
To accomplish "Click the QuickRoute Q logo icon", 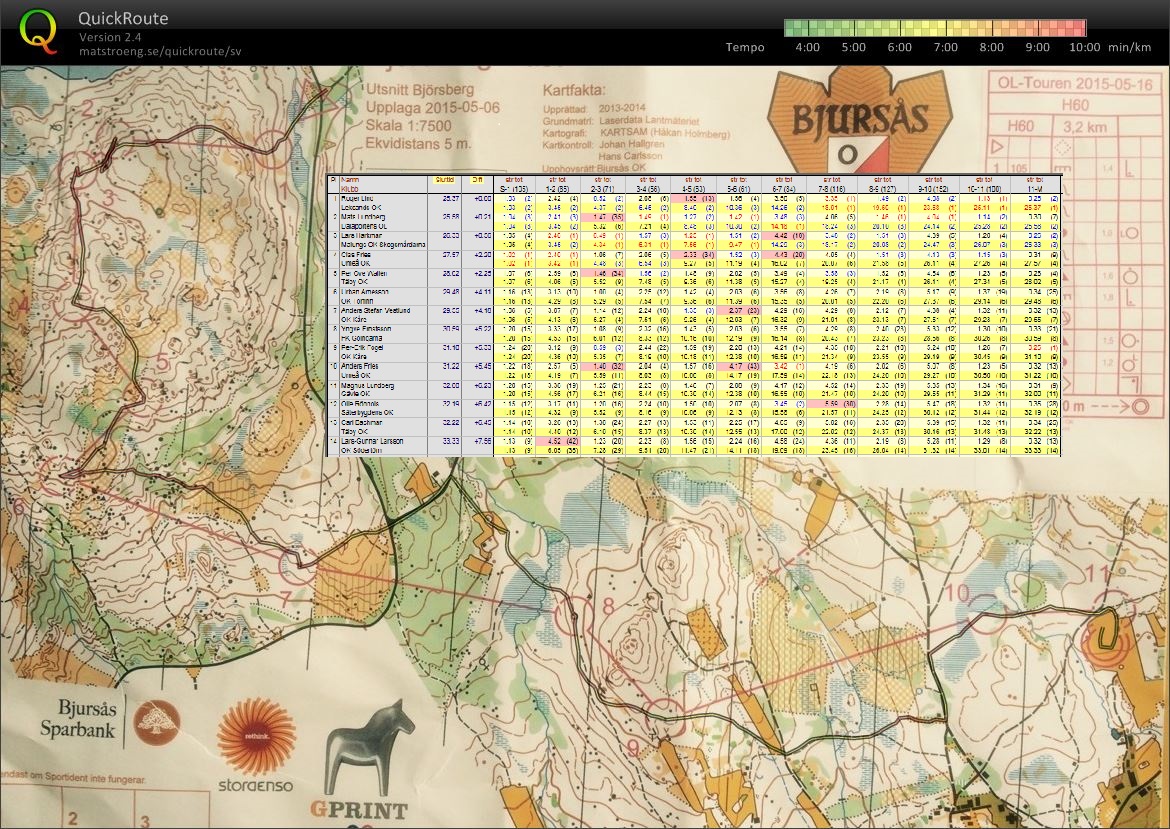I will [x=38, y=31].
